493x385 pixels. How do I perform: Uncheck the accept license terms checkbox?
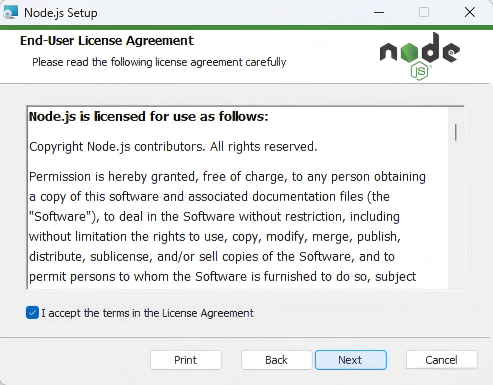coord(32,313)
